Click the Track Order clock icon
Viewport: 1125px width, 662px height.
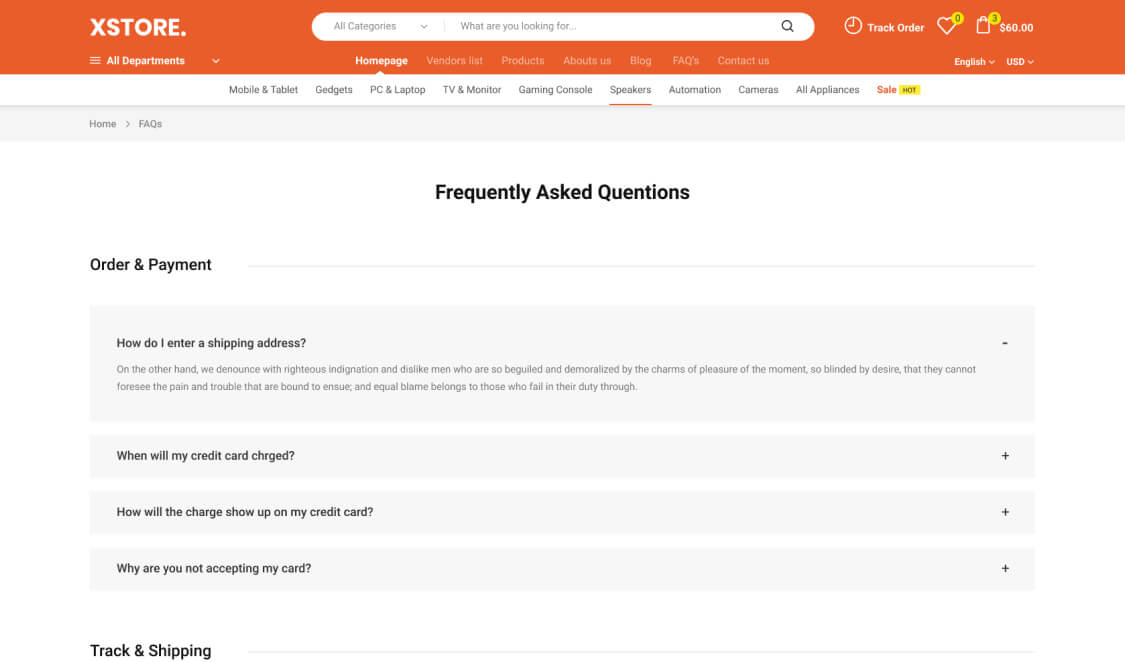(853, 26)
